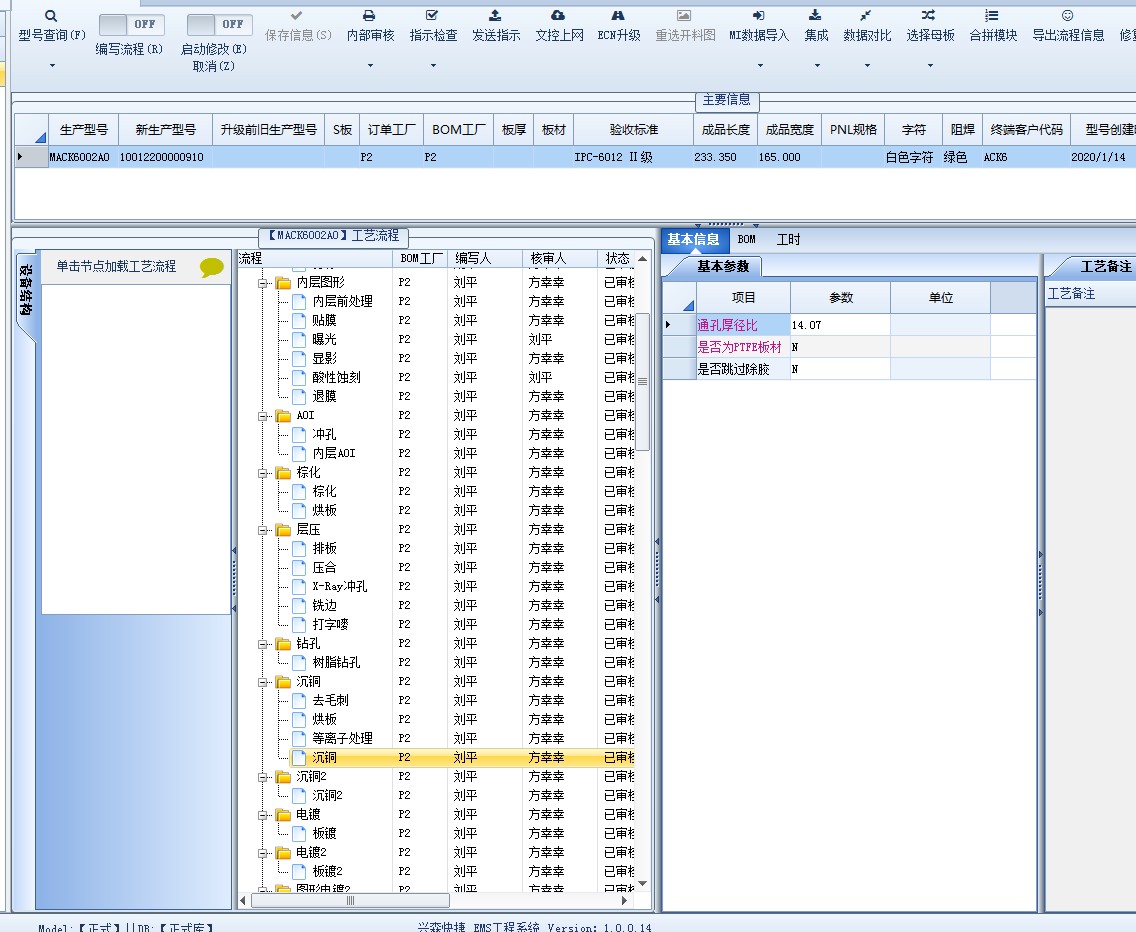
Task: Open the 型号查询 dropdown arrow
Action: coord(52,65)
